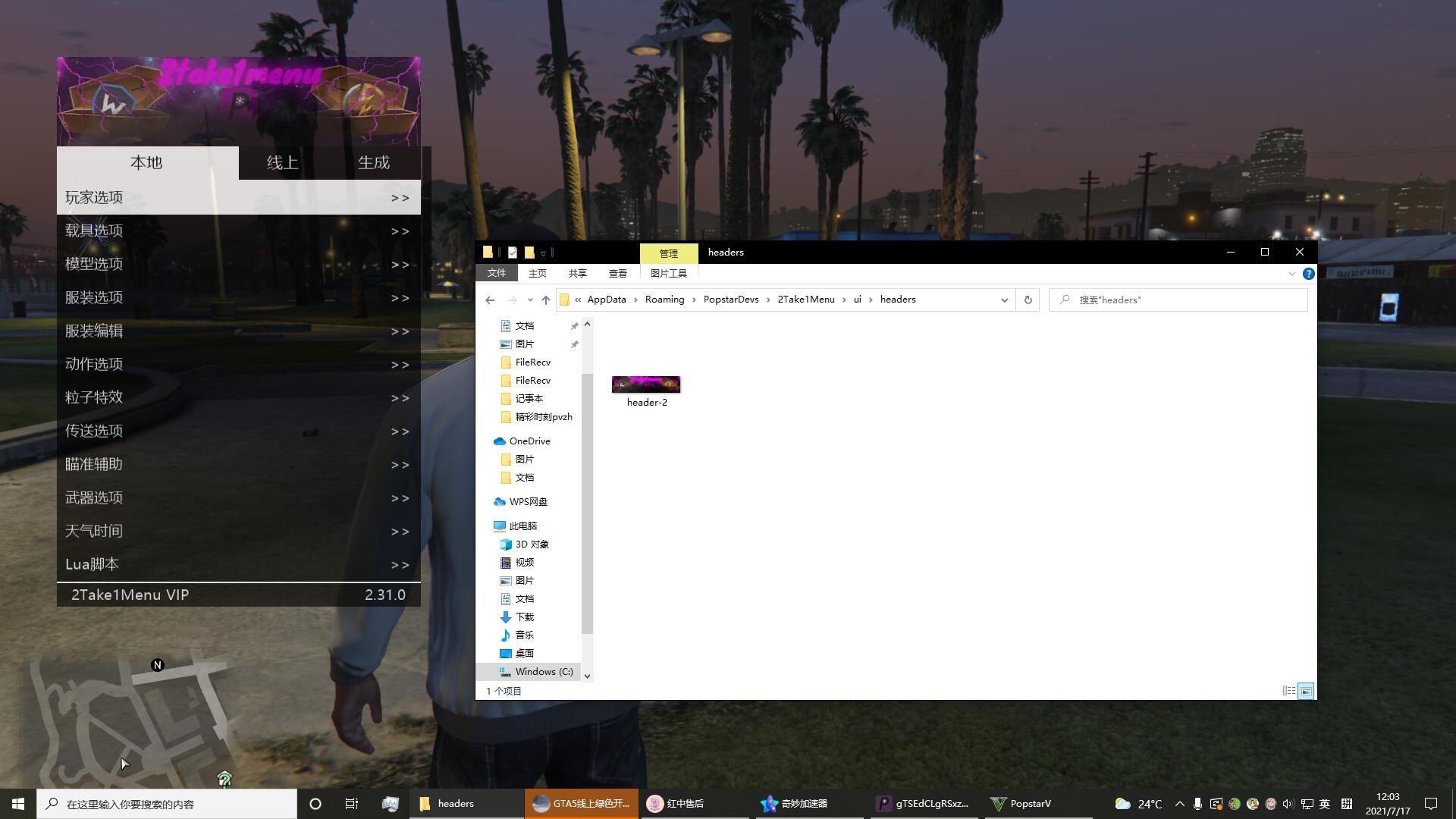This screenshot has height=819, width=1456.
Task: Expand address bar history dropdown
Action: pos(1005,300)
